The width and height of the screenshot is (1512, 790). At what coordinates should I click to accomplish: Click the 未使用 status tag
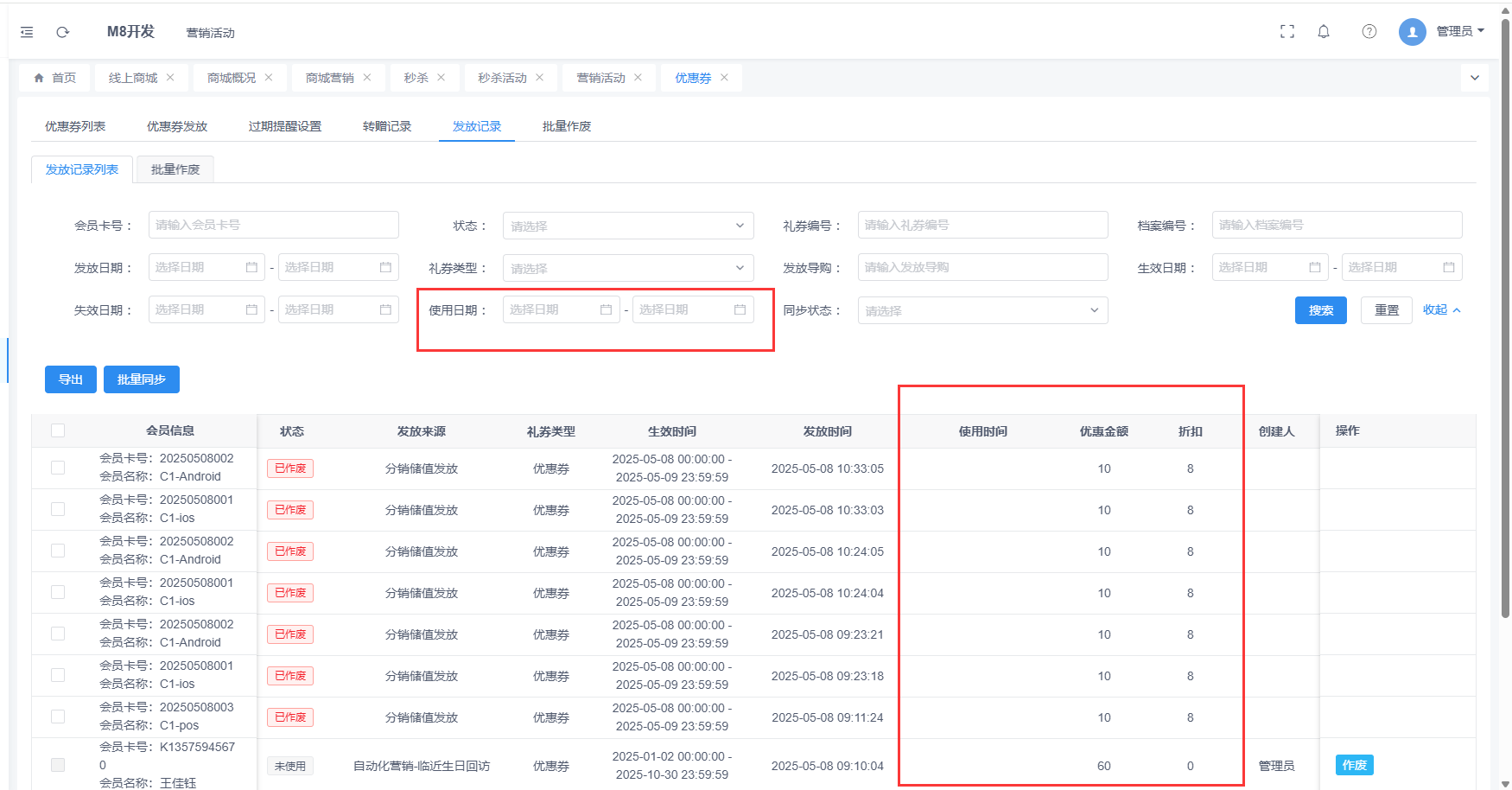click(x=290, y=766)
